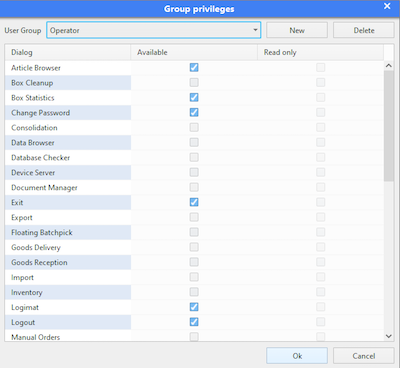The image size is (400, 368).
Task: Select the Box Cleanup row label
Action: (32, 83)
